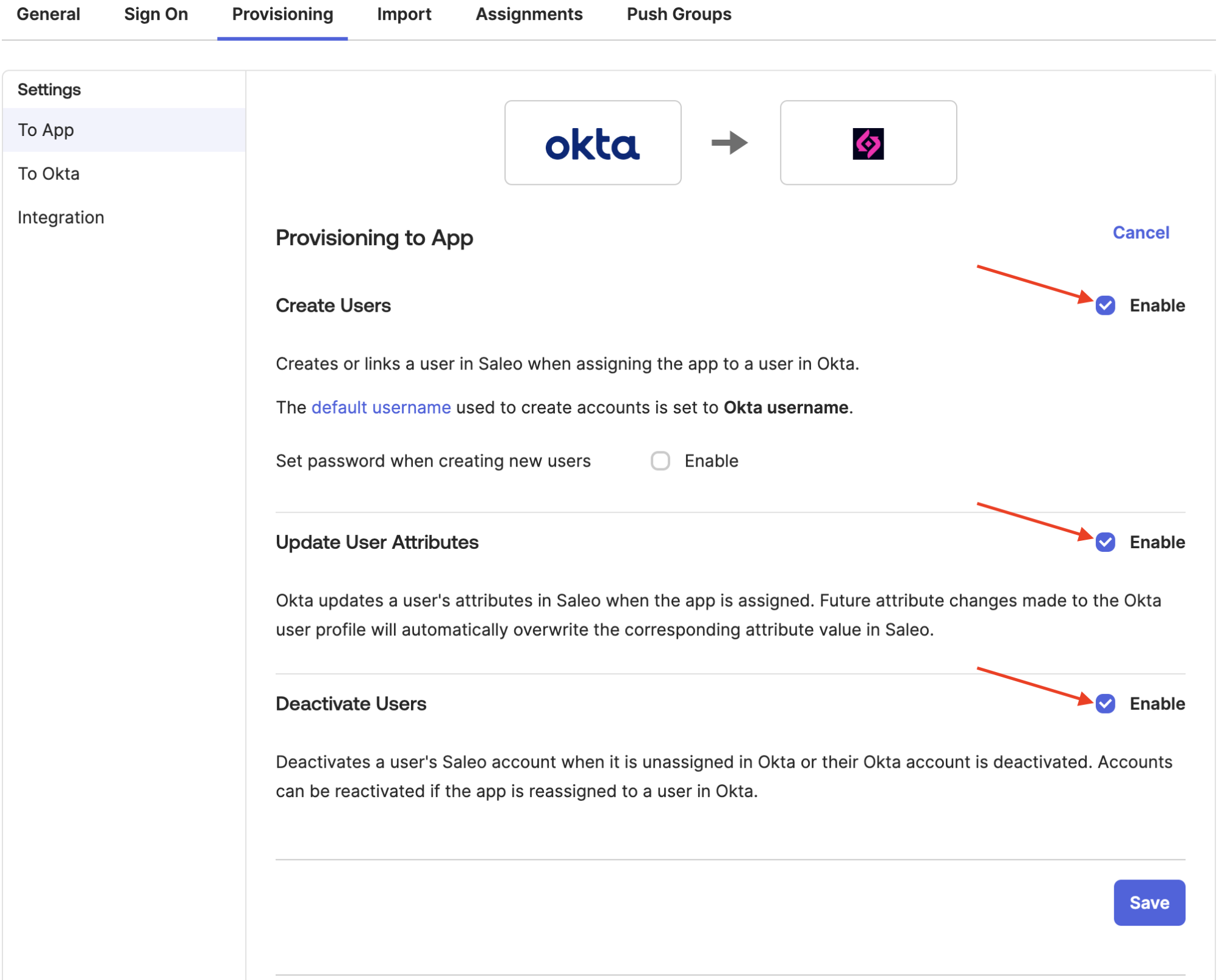The height and width of the screenshot is (980, 1219).
Task: Click the Saleo app logo icon
Action: coord(867,144)
